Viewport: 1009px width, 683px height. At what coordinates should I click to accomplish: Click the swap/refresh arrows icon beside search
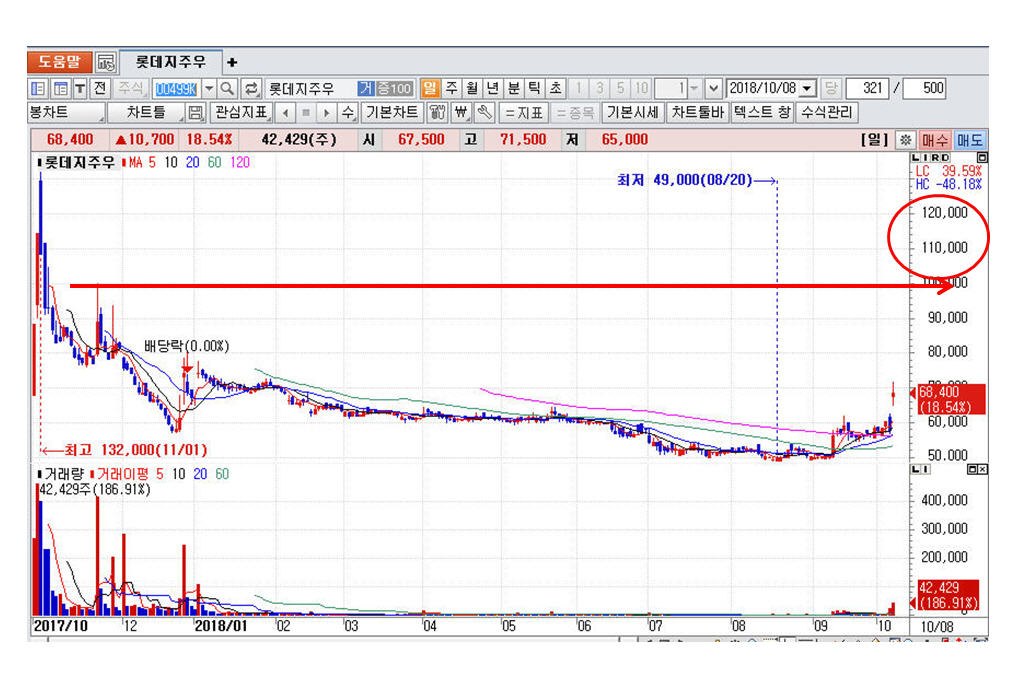pyautogui.click(x=251, y=88)
